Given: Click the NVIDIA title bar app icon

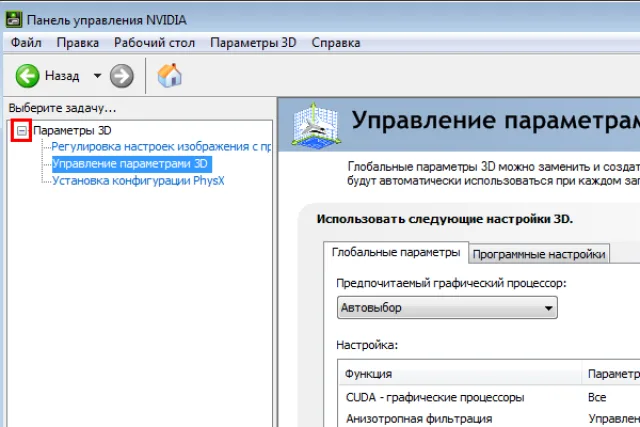Looking at the screenshot, I should [x=13, y=20].
